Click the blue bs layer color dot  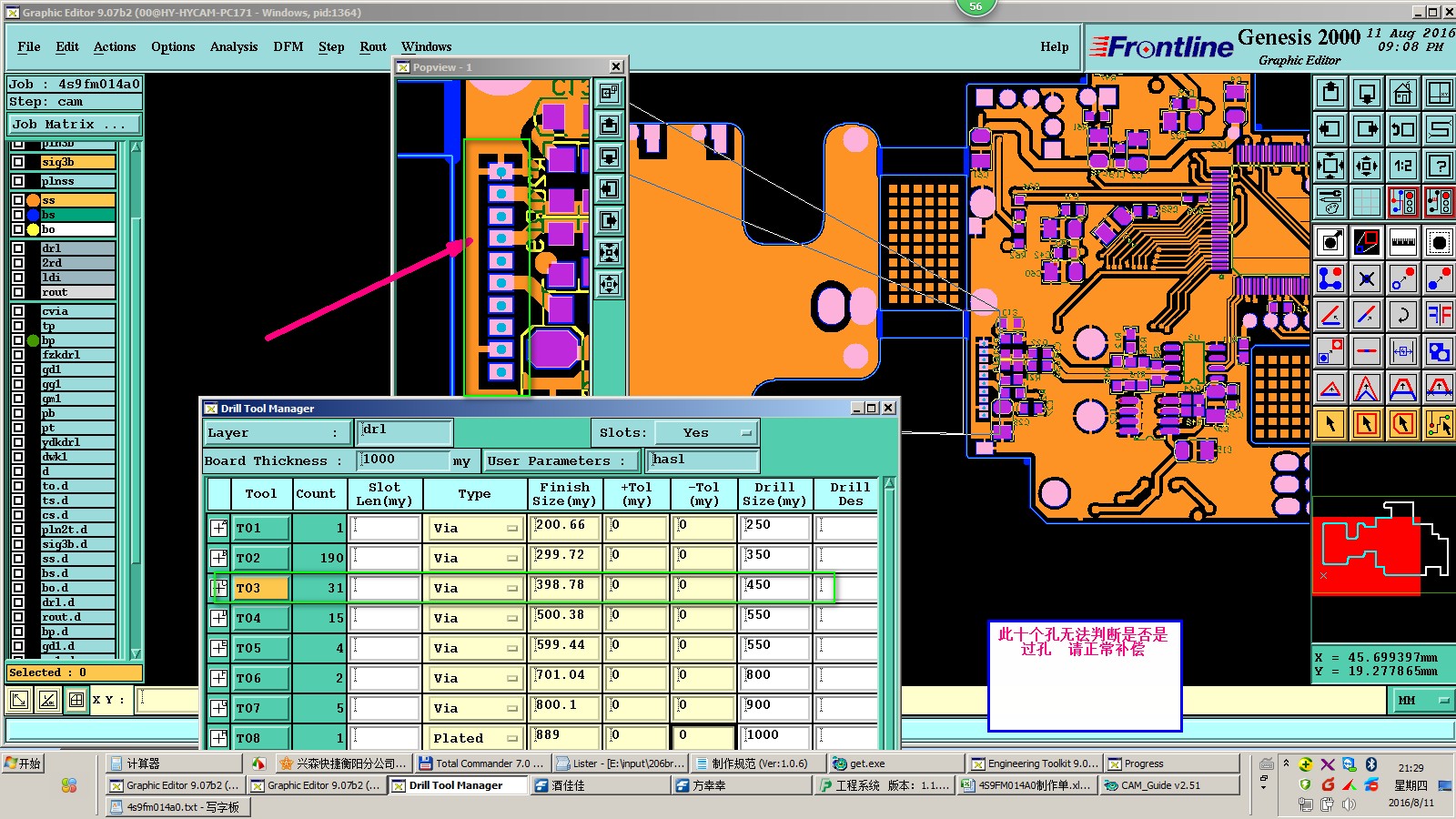click(33, 215)
